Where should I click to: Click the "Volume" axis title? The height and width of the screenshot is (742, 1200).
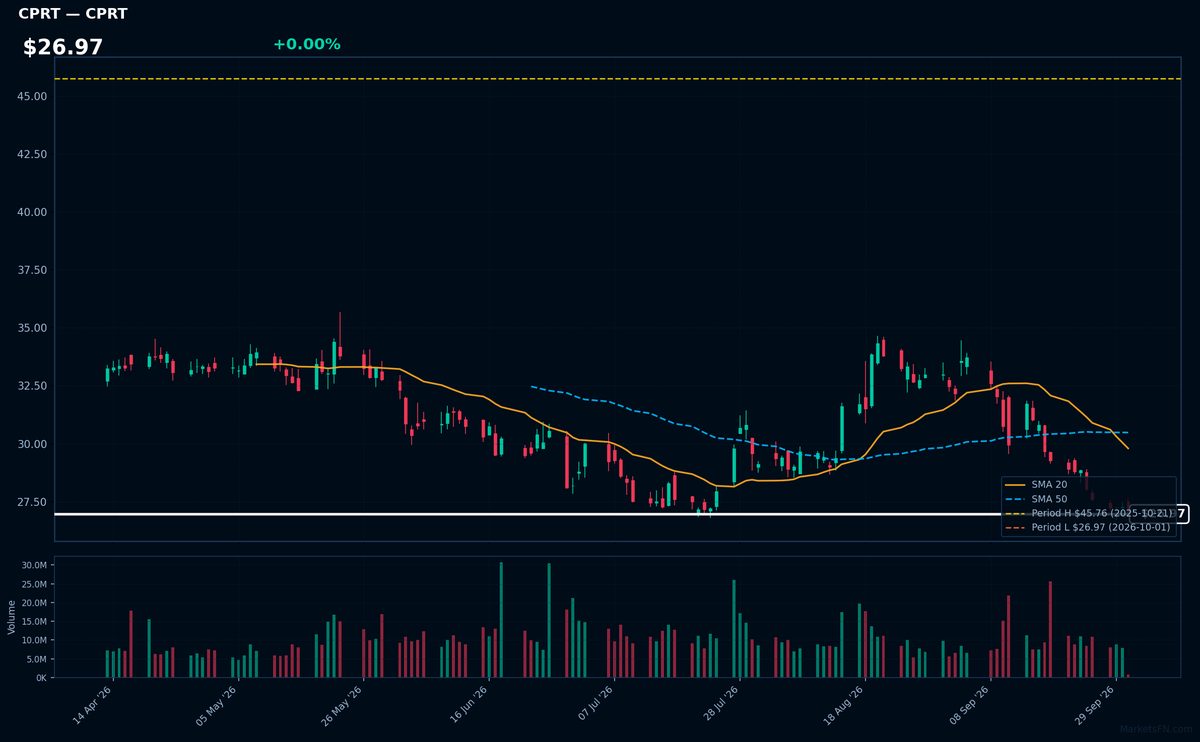(12, 617)
